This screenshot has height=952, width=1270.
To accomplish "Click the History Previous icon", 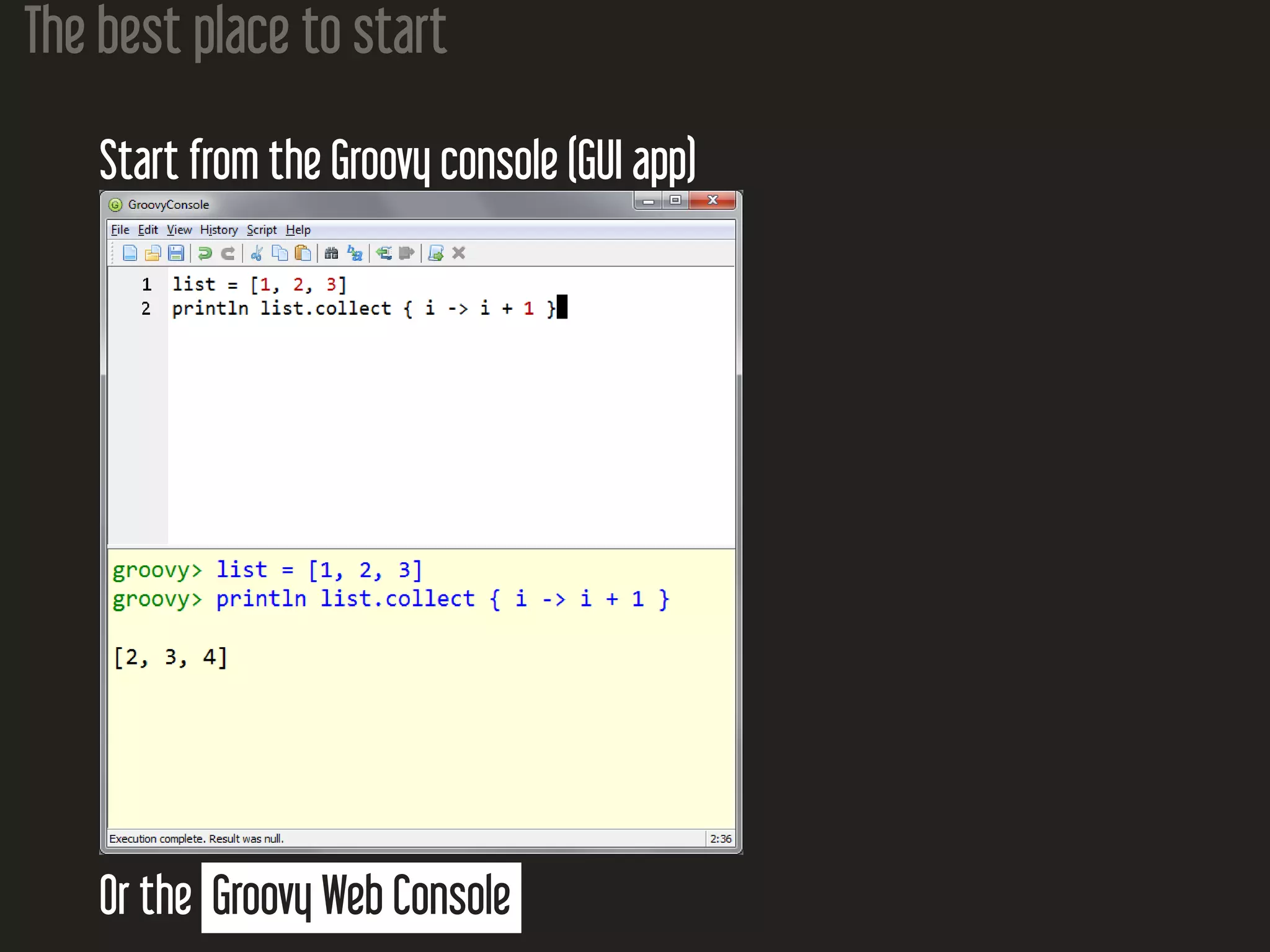I will [x=384, y=253].
